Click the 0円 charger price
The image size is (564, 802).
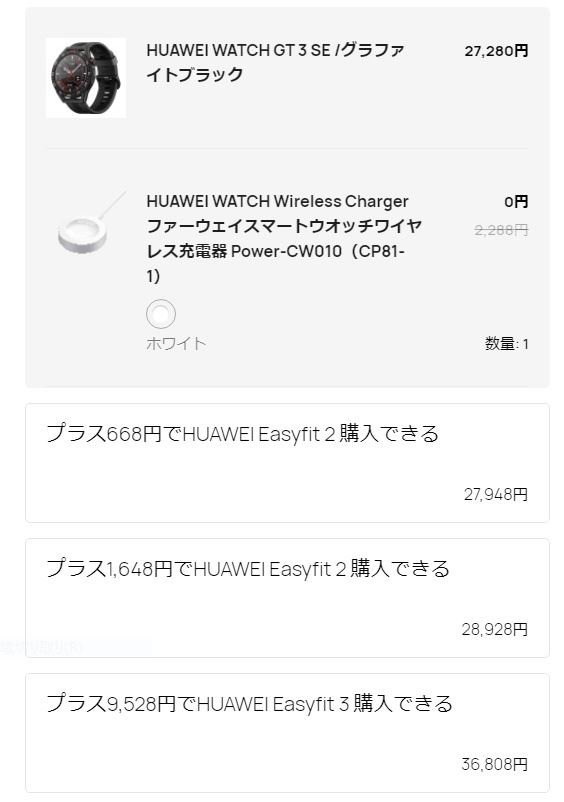click(x=516, y=202)
